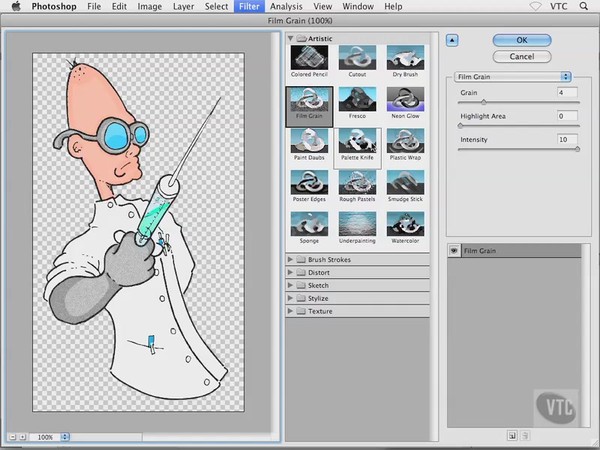Click the zoom in plus button
The width and height of the screenshot is (600, 450).
(x=22, y=437)
